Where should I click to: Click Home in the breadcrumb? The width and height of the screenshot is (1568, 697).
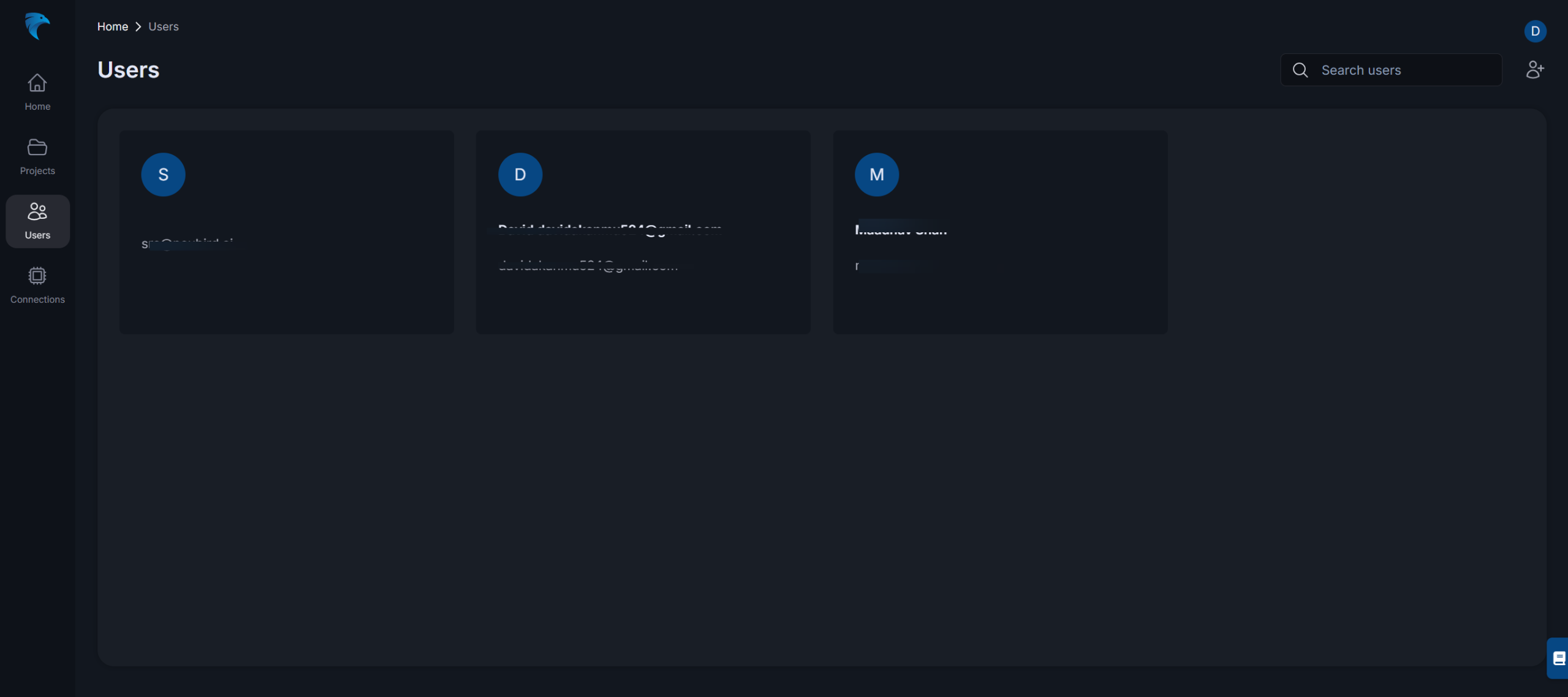(x=113, y=26)
